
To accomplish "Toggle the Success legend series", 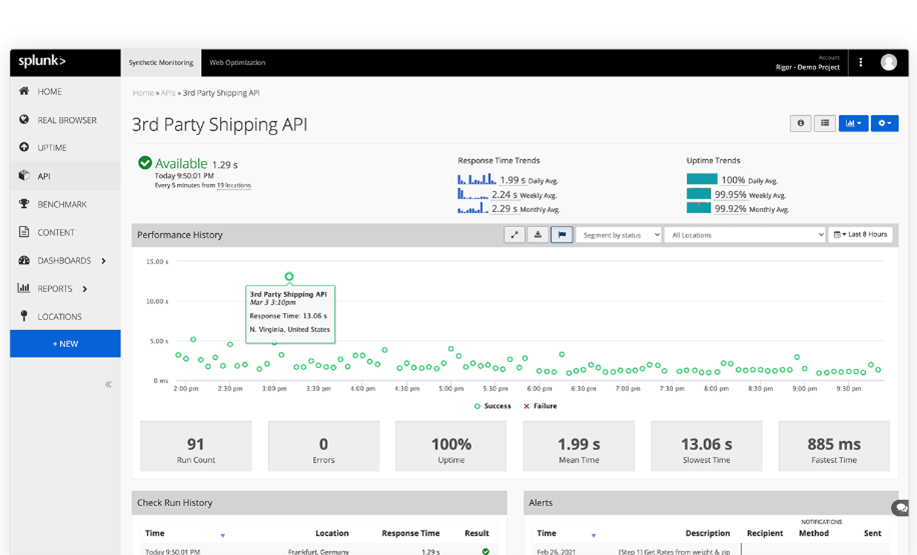I will point(492,406).
